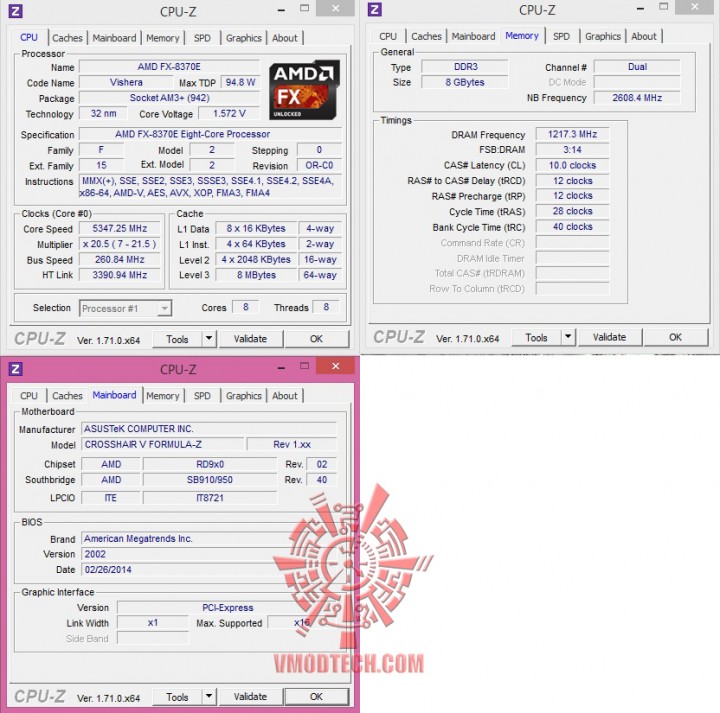Click the FSB:DRAM value 3:14
720x713 pixels.
pyautogui.click(x=572, y=150)
